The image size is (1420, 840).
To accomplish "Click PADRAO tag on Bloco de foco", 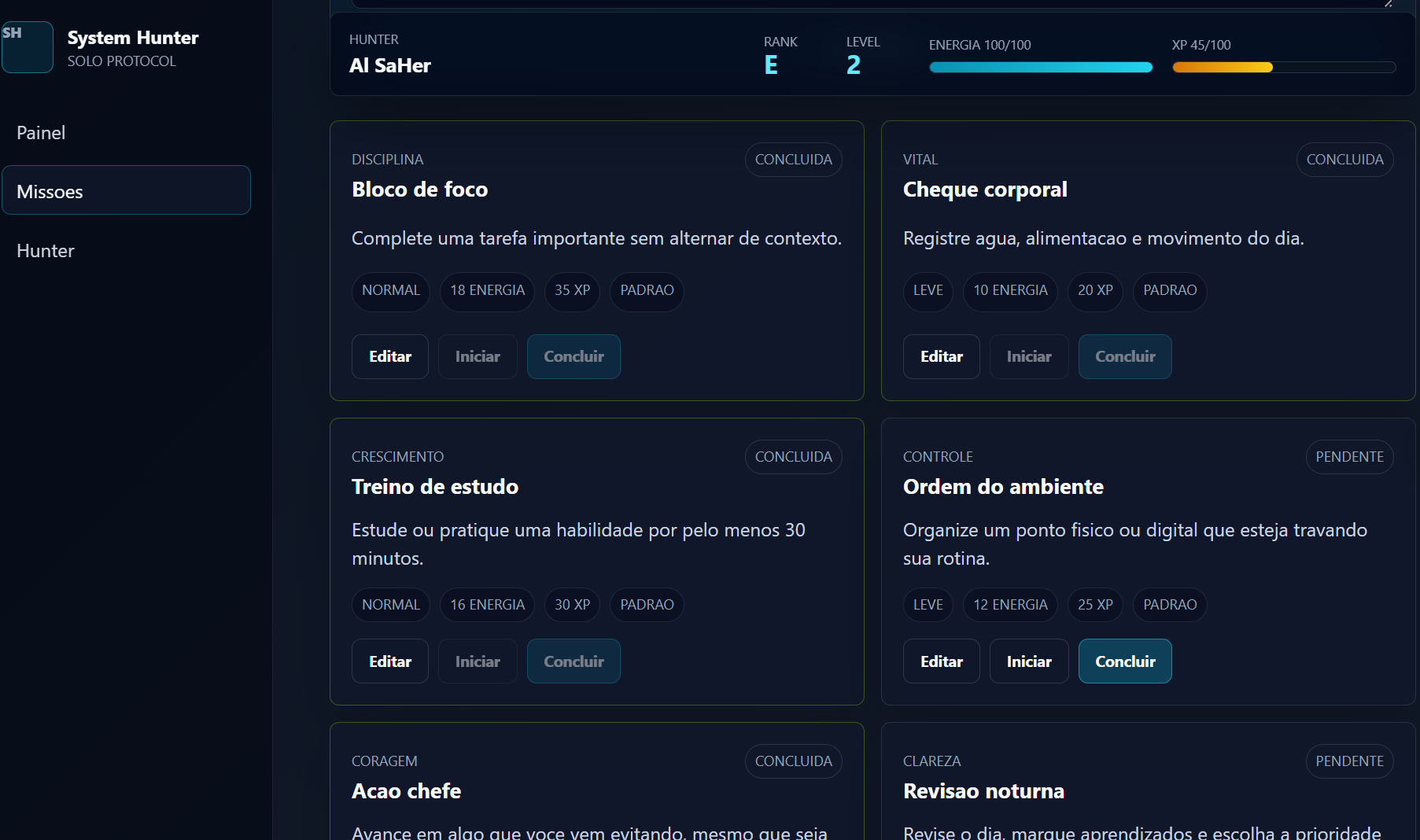I will (647, 290).
